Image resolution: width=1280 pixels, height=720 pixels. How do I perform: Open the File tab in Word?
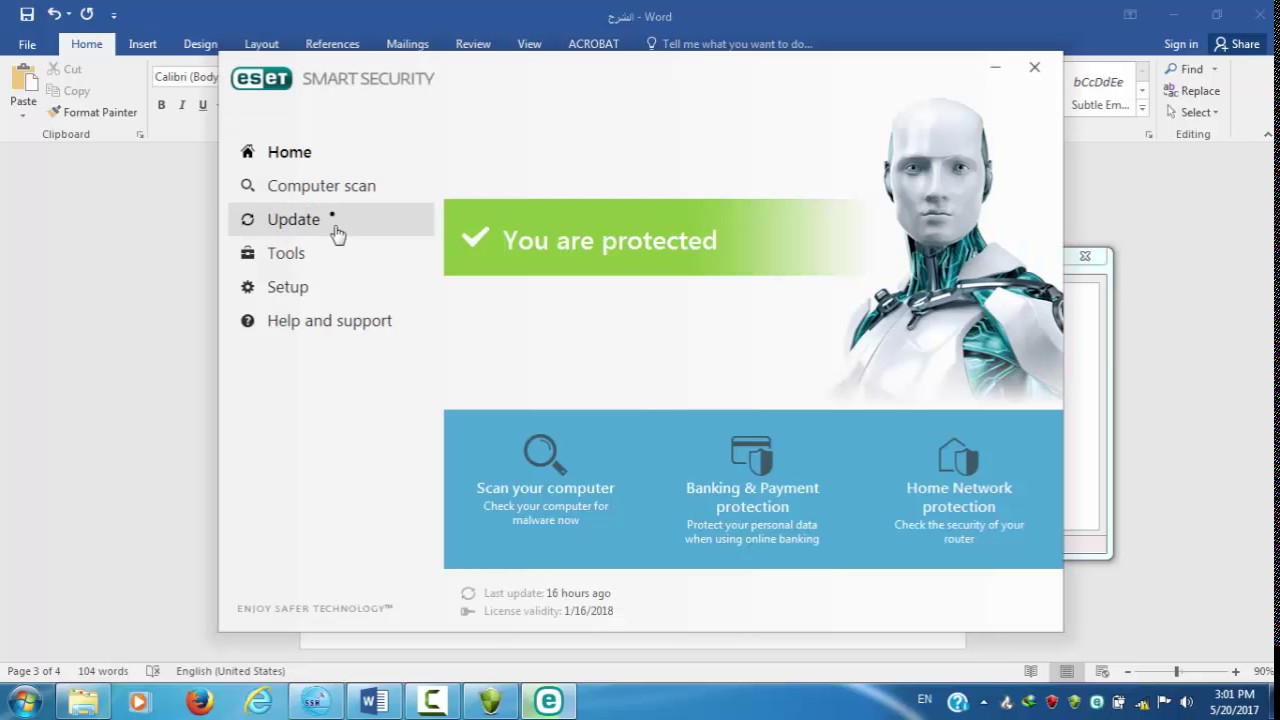click(27, 44)
